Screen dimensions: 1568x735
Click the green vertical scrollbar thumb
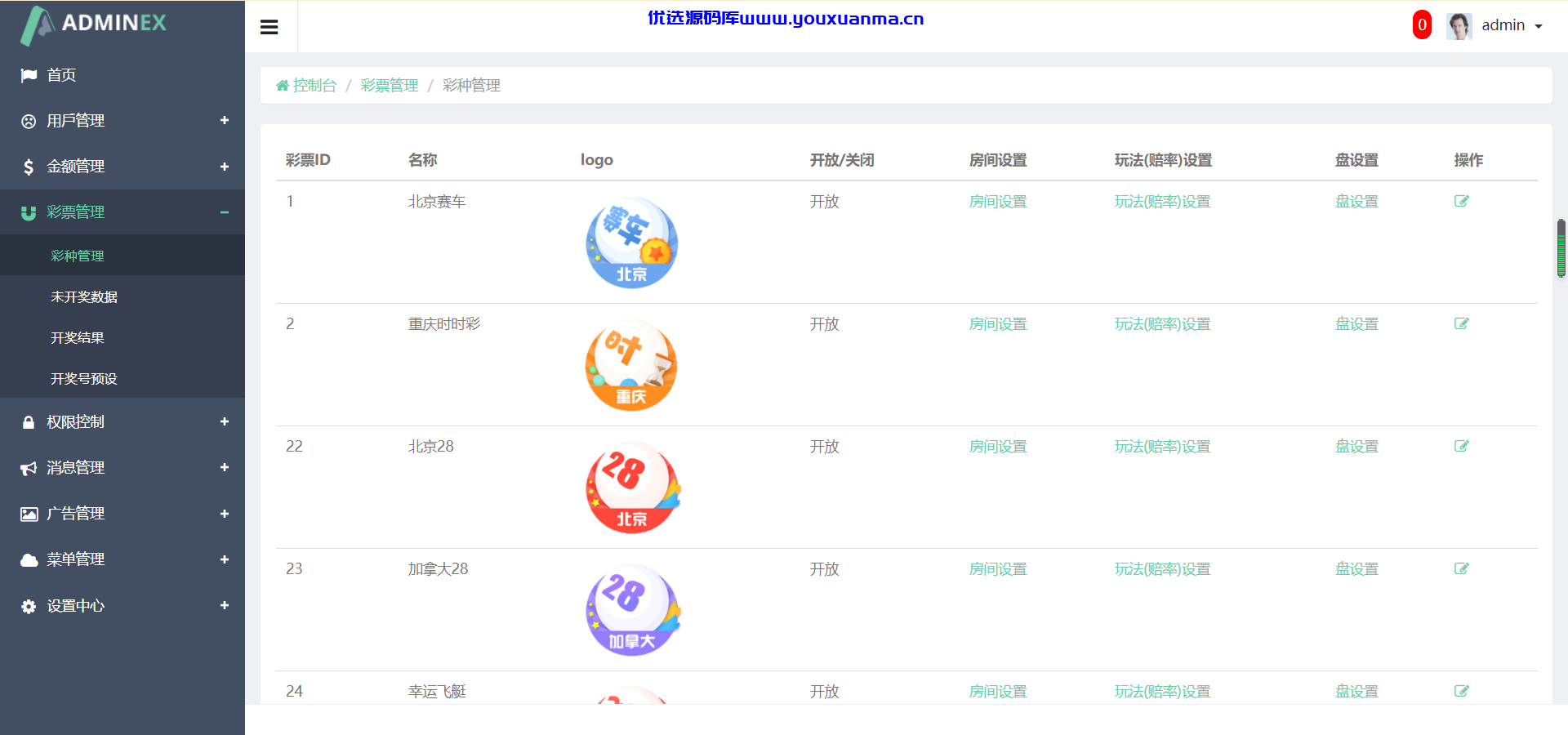(x=1561, y=248)
